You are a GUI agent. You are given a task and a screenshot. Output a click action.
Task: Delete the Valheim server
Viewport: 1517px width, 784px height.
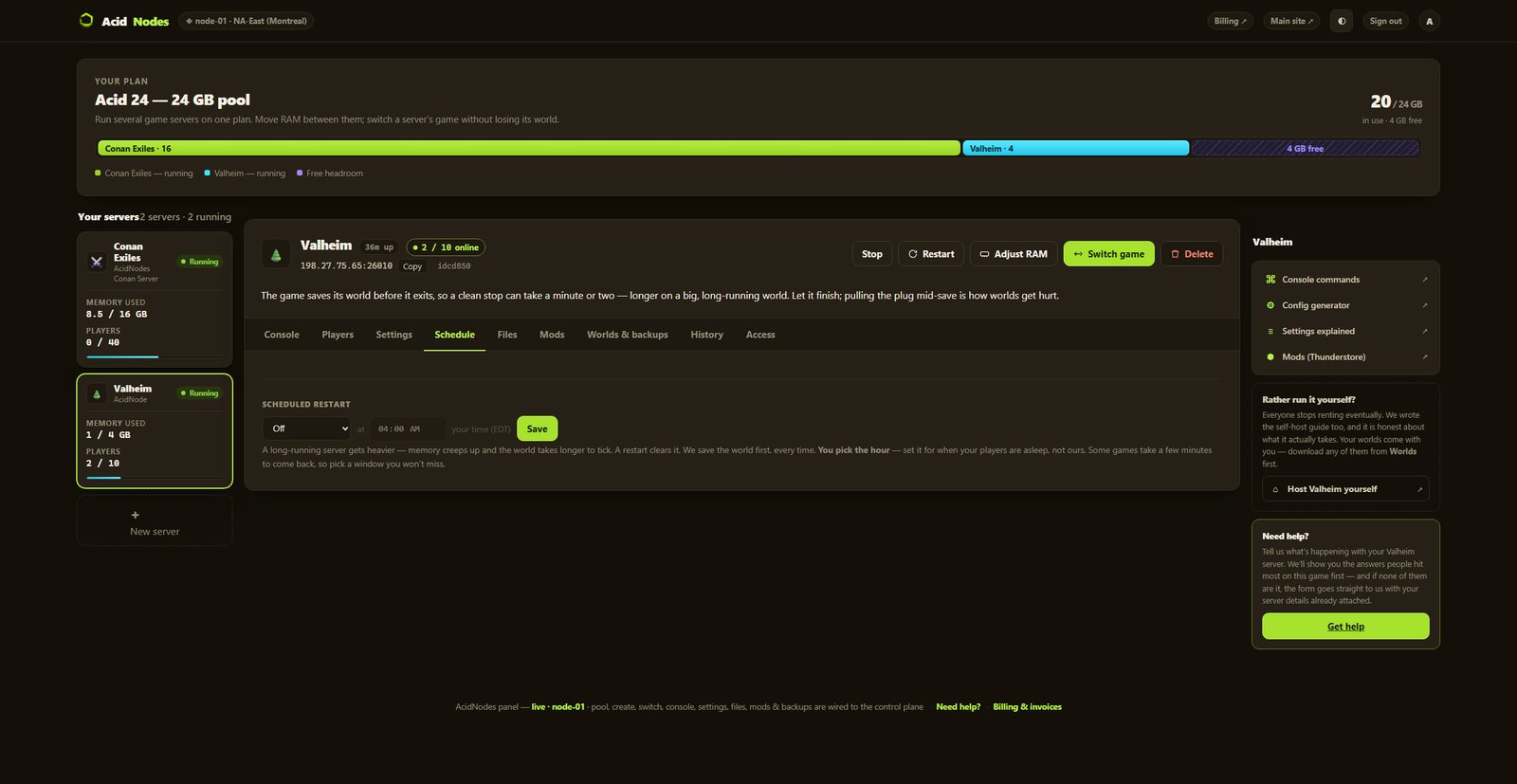click(x=1192, y=254)
